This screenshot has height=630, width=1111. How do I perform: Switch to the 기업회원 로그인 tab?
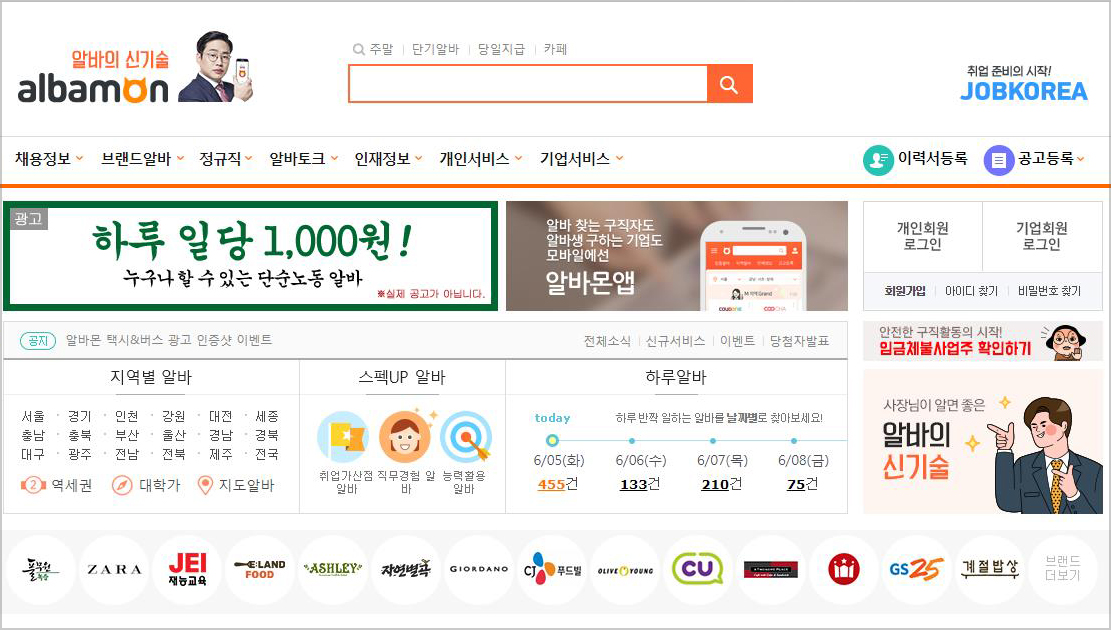pos(1042,236)
